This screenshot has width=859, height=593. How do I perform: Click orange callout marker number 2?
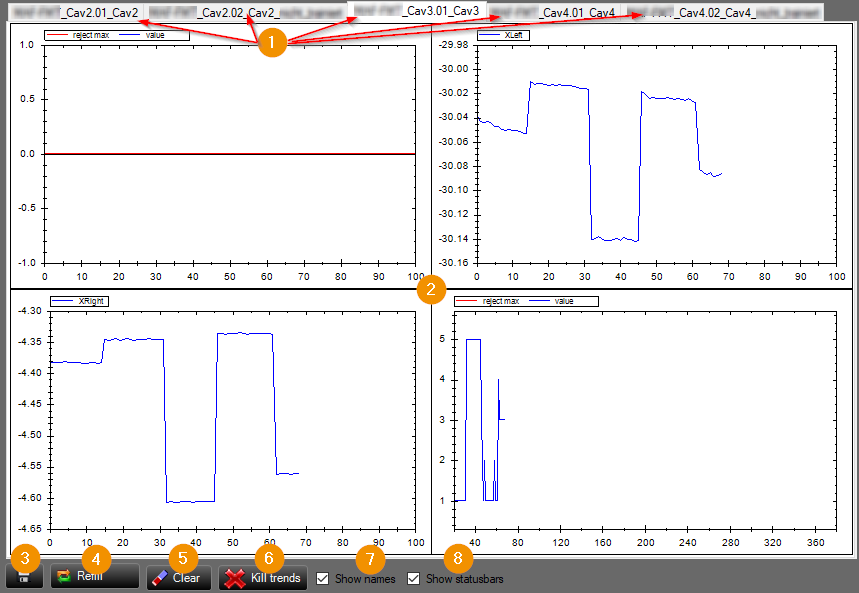point(431,289)
